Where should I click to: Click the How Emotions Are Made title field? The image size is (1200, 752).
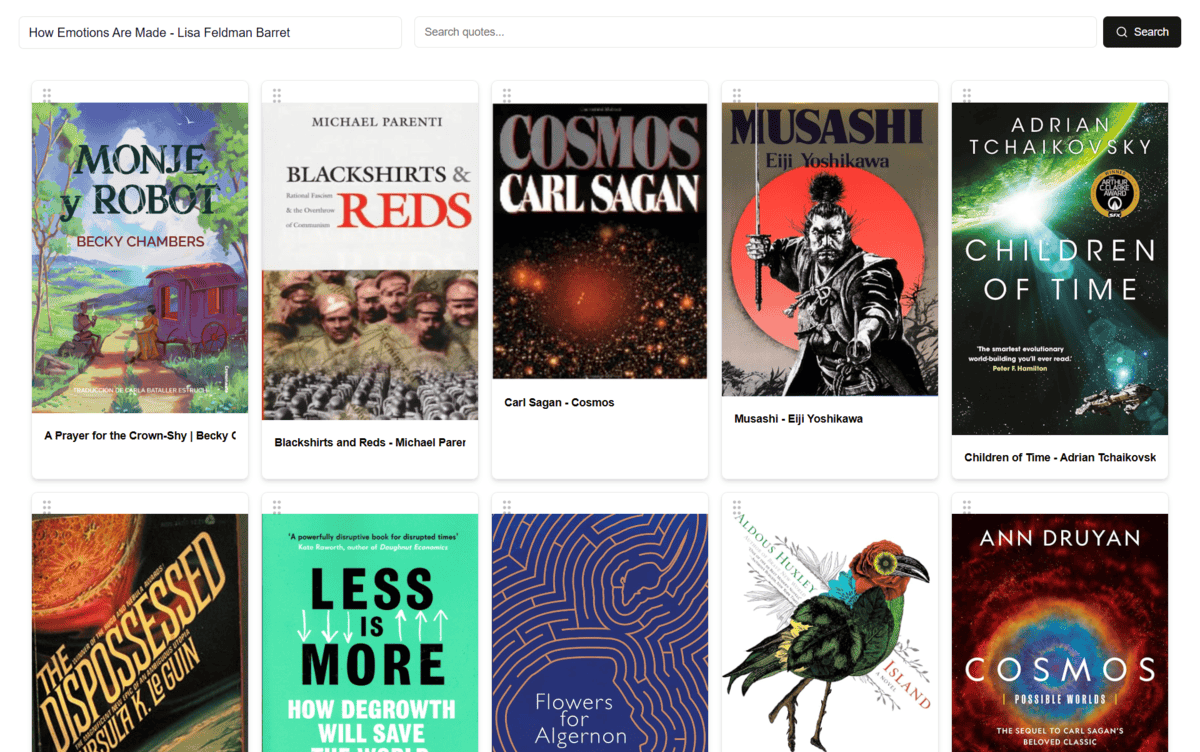210,32
